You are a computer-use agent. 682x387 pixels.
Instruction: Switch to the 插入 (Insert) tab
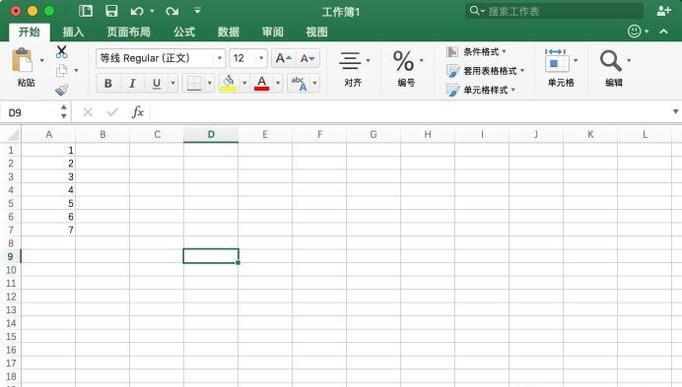coord(73,32)
